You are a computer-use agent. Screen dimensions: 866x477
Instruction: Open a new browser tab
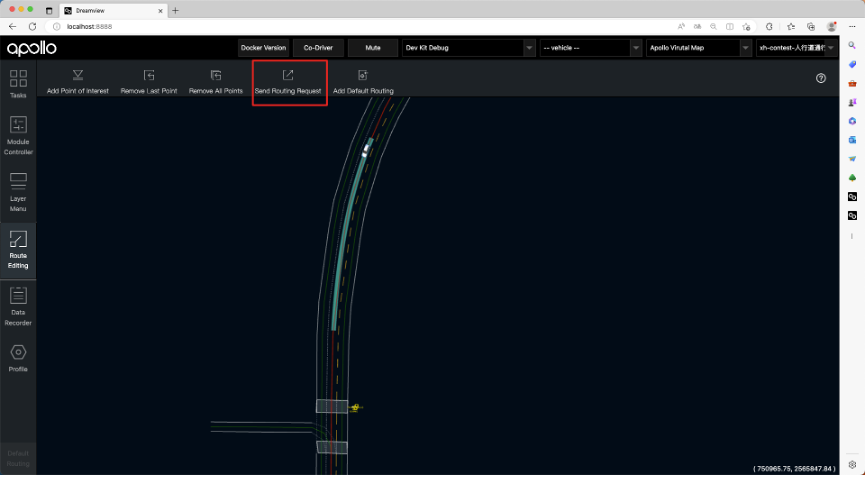pos(176,10)
